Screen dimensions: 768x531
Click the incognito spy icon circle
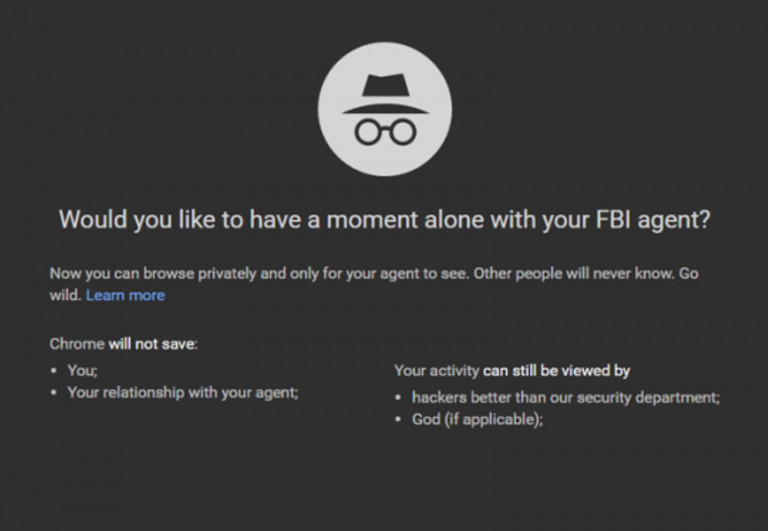tap(384, 109)
